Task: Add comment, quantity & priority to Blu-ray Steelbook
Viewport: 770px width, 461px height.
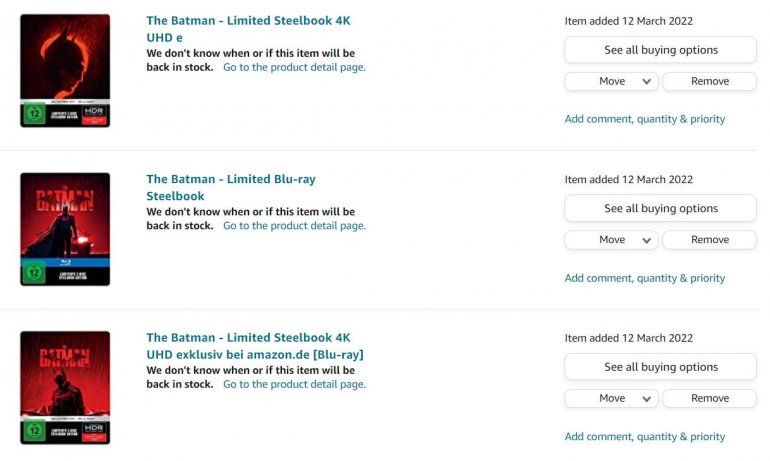Action: pyautogui.click(x=644, y=278)
